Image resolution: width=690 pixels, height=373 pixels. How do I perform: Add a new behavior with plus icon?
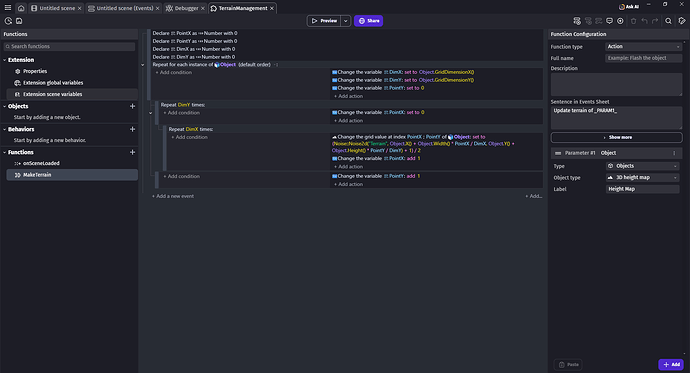[132, 129]
